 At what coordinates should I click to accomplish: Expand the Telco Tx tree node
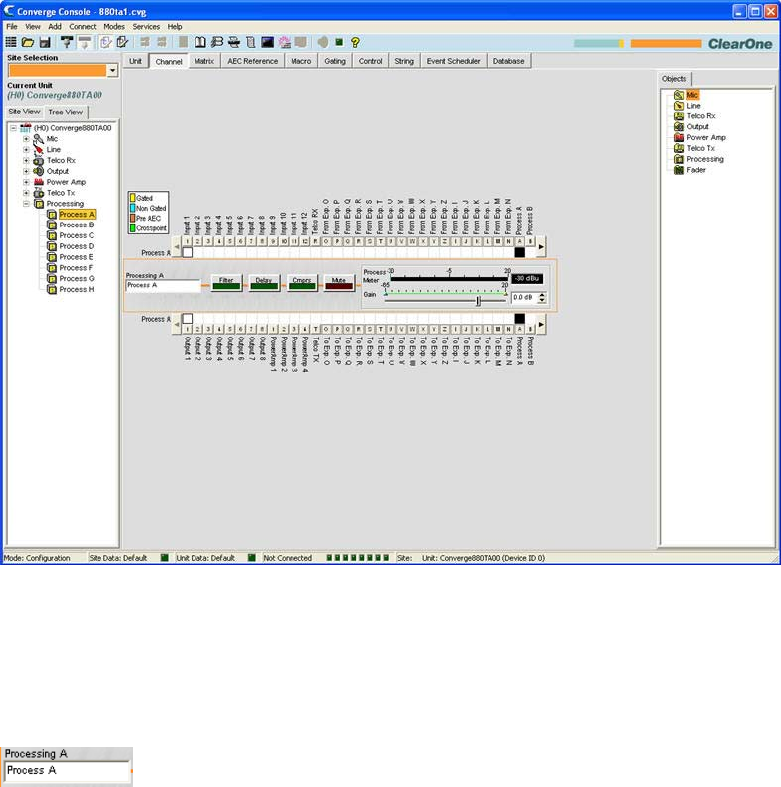pos(26,193)
